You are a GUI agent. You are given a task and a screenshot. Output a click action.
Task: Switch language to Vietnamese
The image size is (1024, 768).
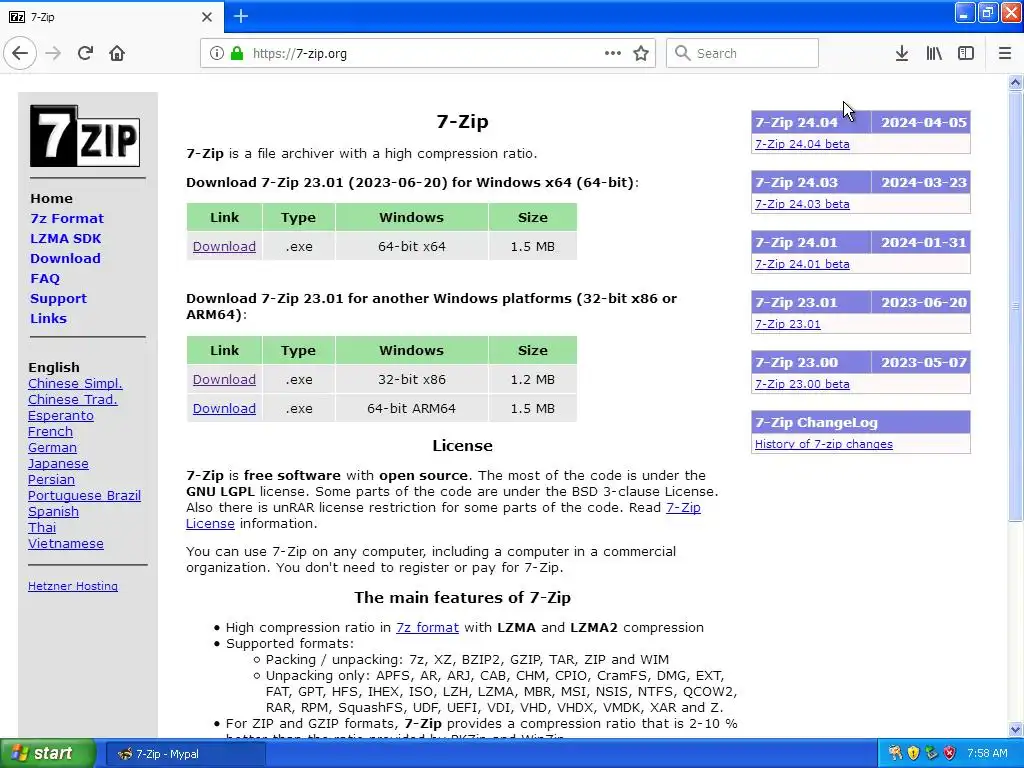pyautogui.click(x=65, y=543)
